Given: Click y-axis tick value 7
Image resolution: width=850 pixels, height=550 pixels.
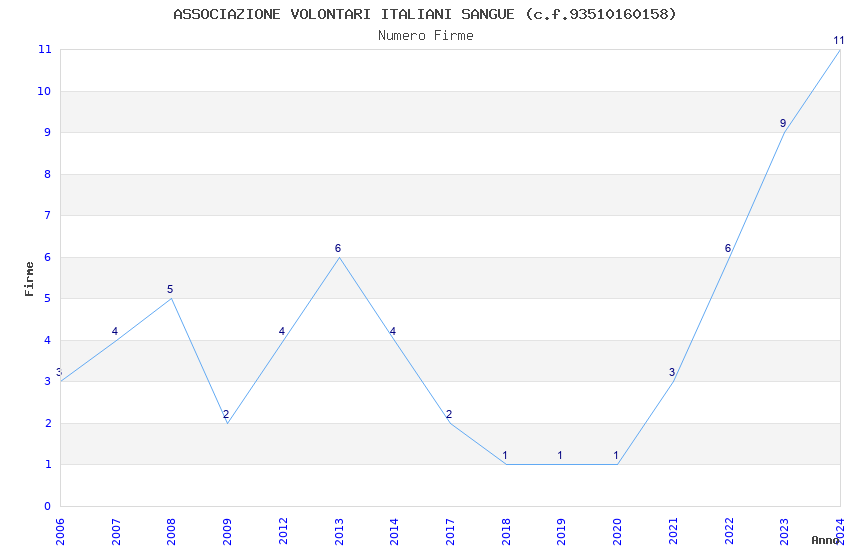Looking at the screenshot, I should click(x=48, y=215).
